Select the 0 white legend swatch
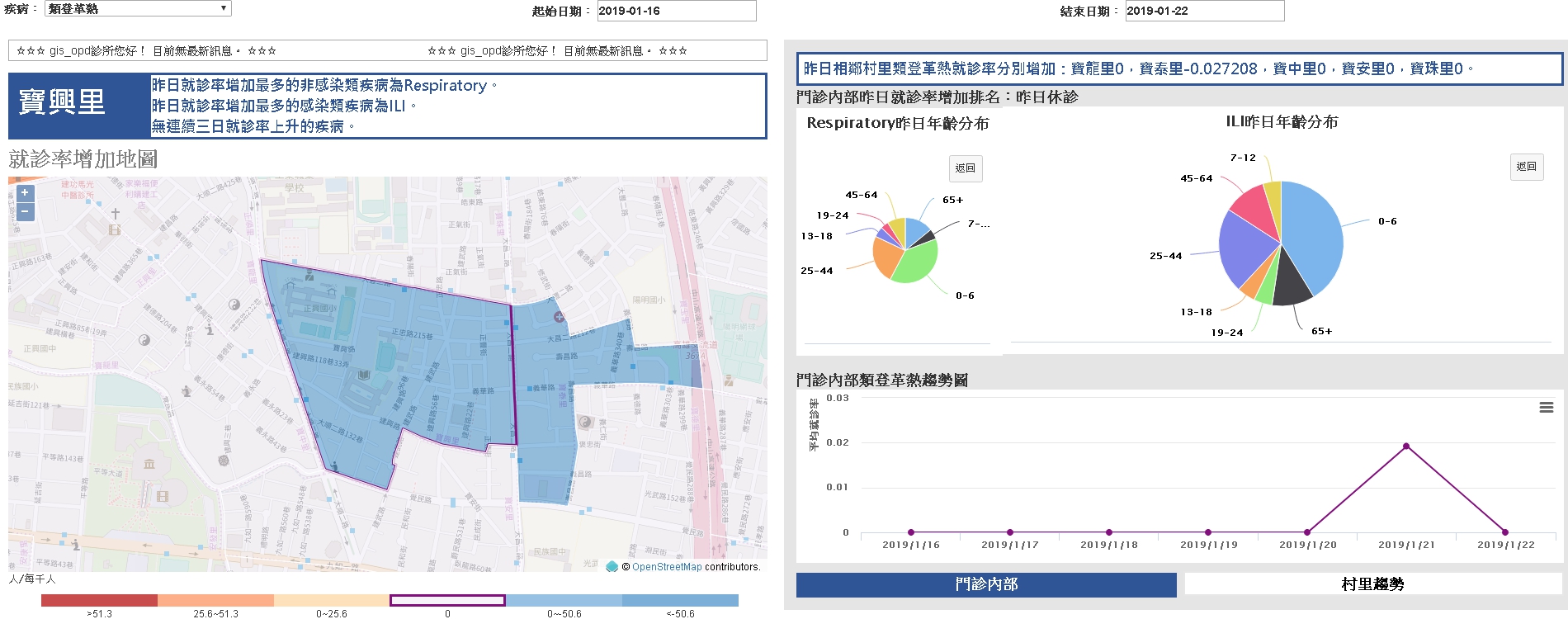The height and width of the screenshot is (619, 1568). tap(447, 600)
